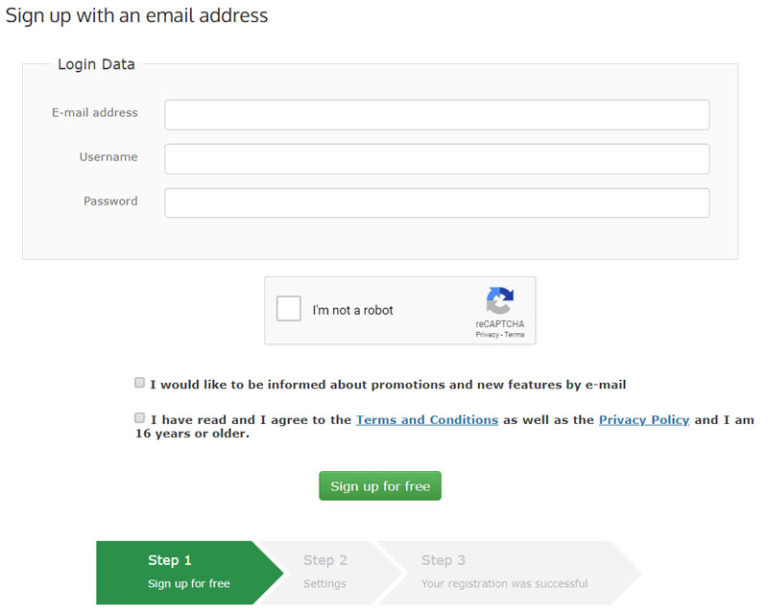Image resolution: width=768 pixels, height=614 pixels.
Task: Focus the Username input field
Action: tap(437, 159)
